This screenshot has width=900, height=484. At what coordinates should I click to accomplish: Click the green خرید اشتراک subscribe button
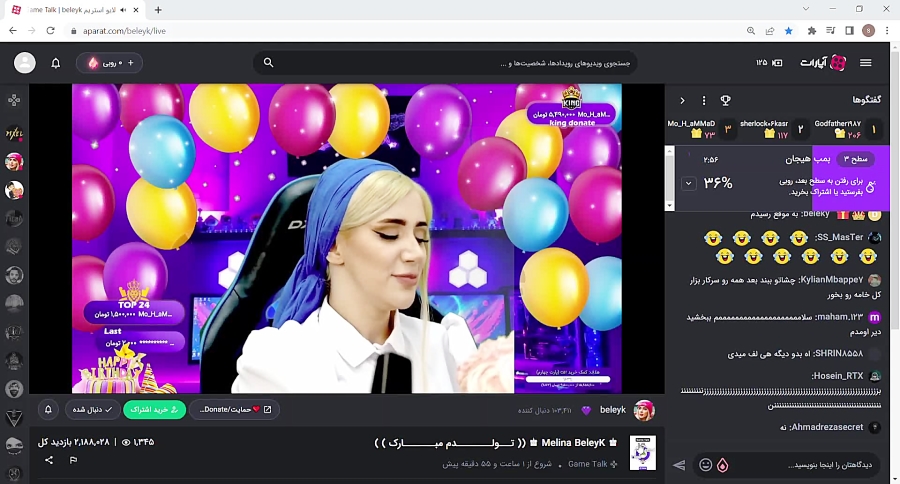point(154,409)
